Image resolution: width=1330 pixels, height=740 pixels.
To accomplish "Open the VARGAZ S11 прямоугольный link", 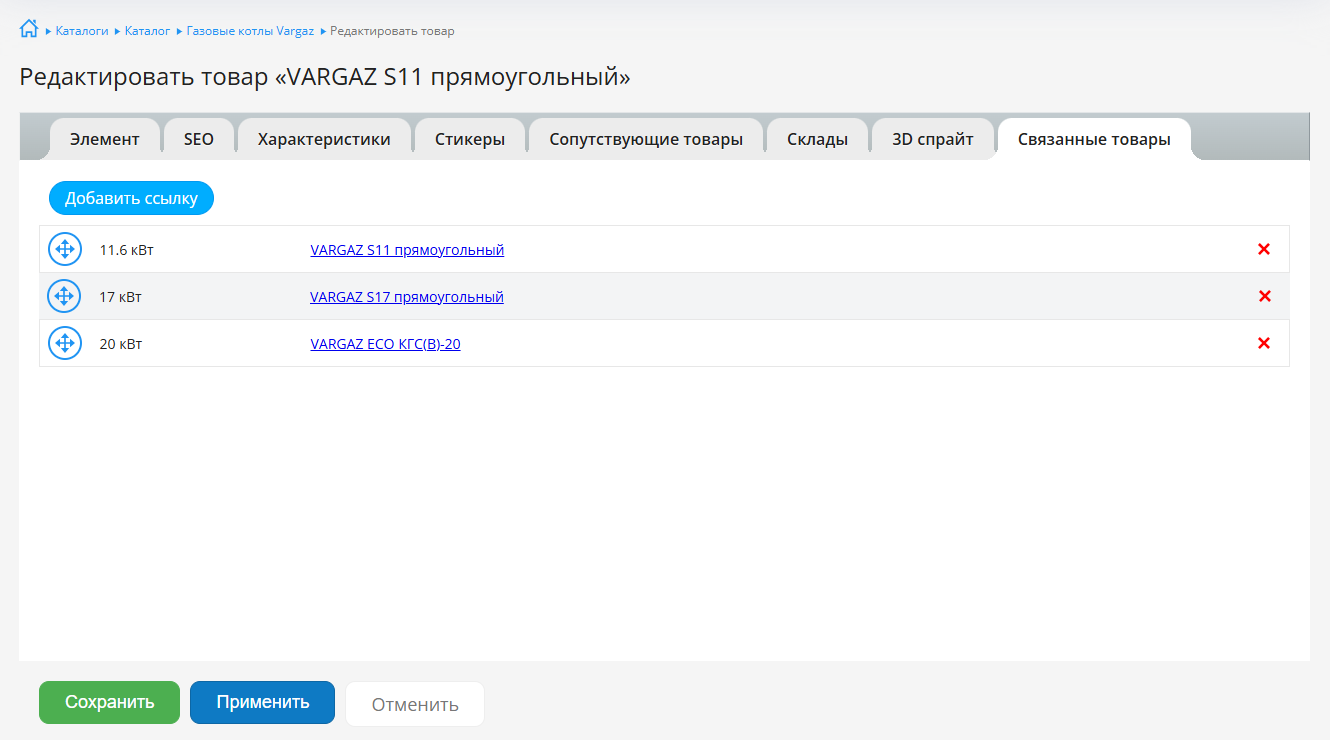I will coord(407,250).
